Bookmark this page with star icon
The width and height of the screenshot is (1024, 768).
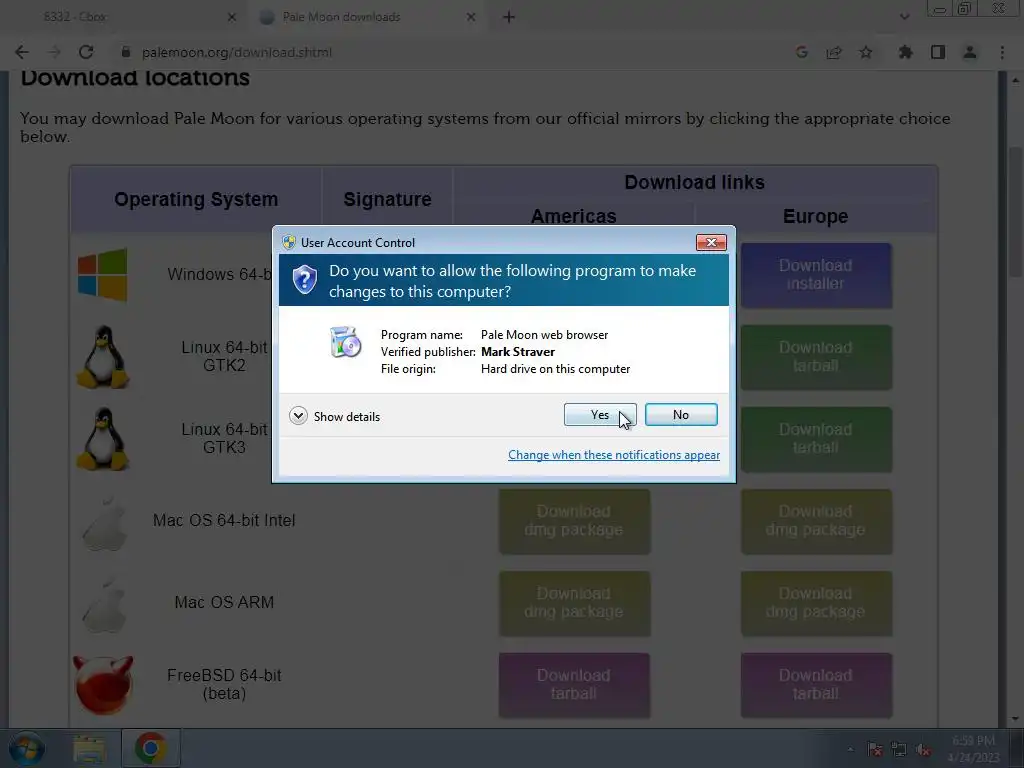pyautogui.click(x=866, y=52)
